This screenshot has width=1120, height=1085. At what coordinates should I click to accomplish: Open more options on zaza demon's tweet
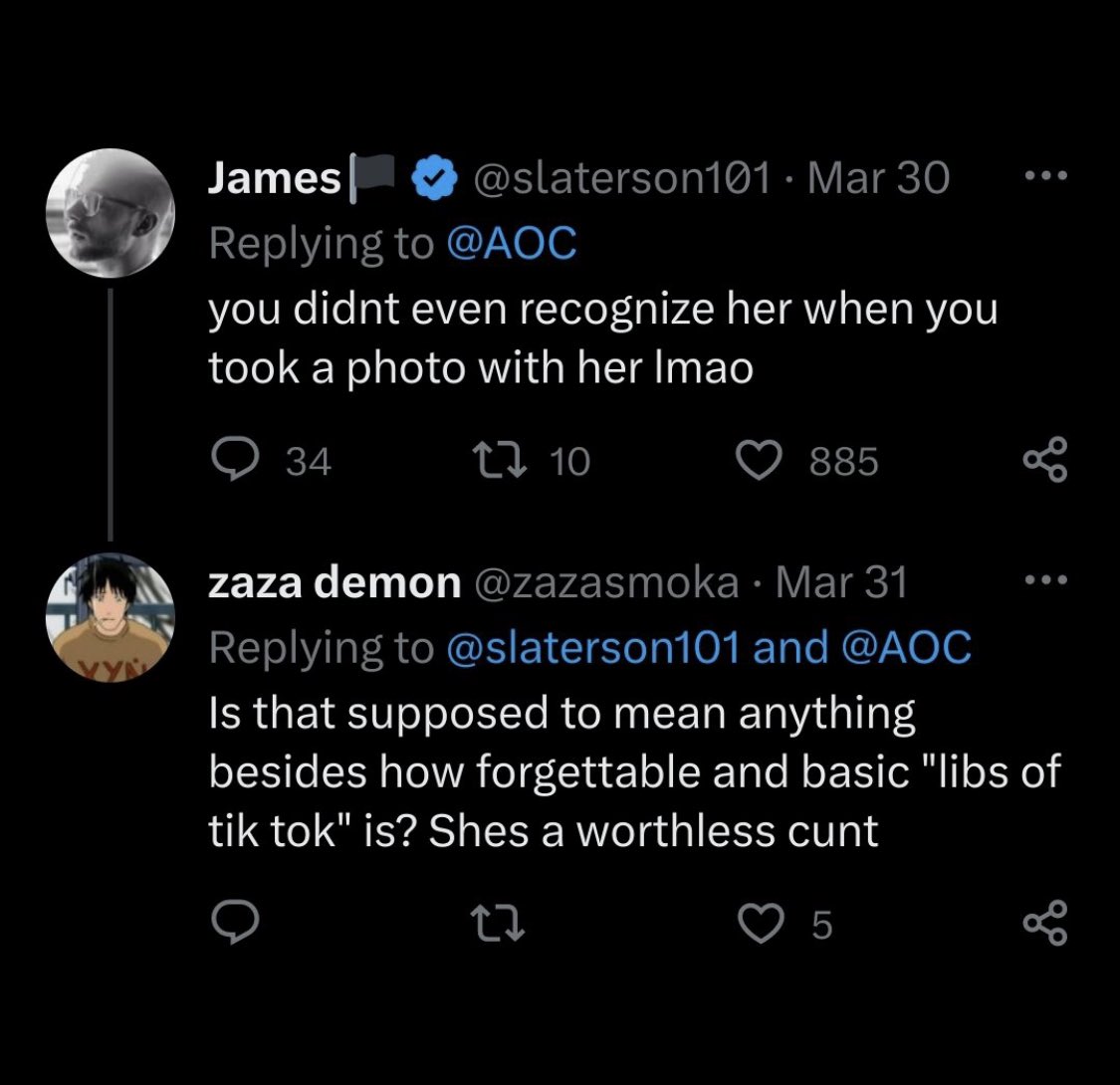pyautogui.click(x=1045, y=580)
